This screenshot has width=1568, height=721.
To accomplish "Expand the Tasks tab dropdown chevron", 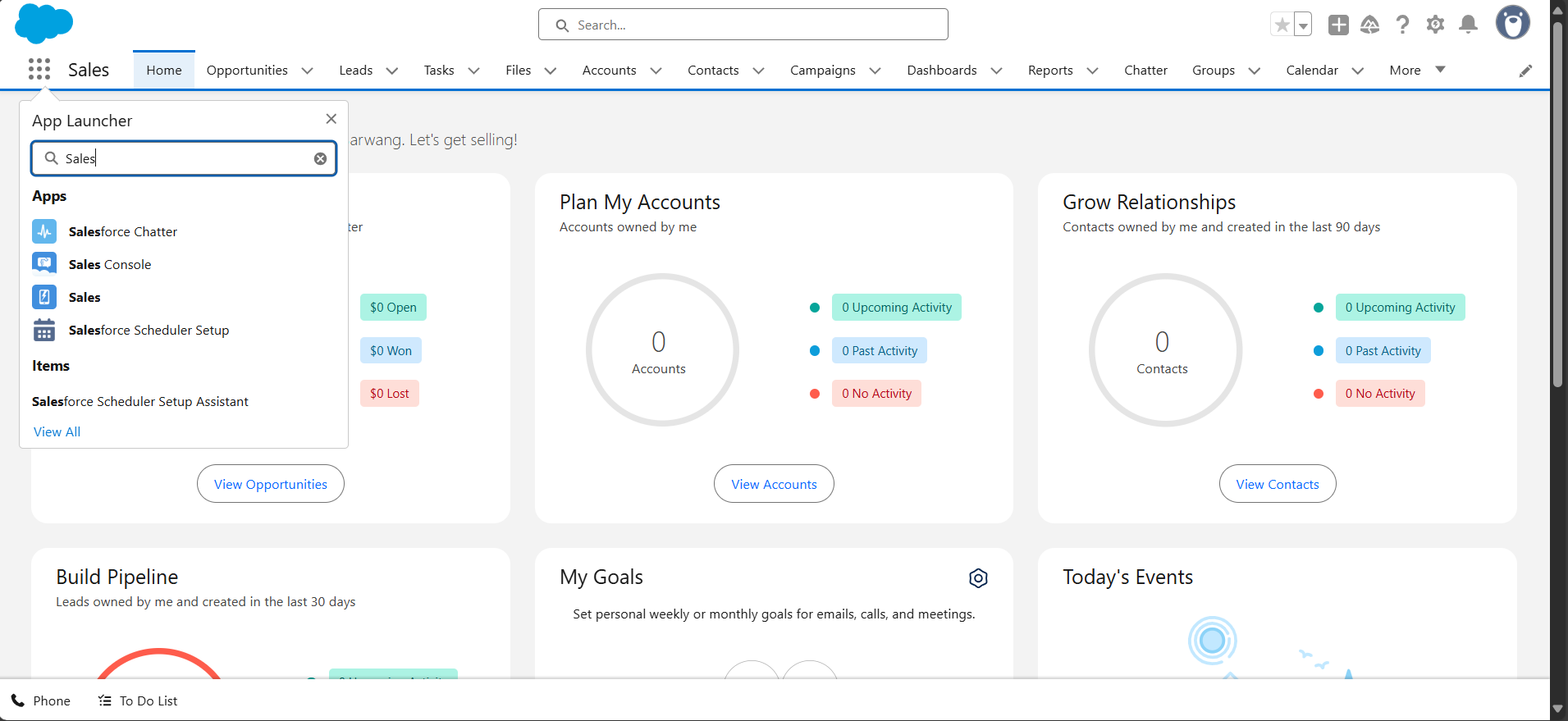I will (473, 71).
